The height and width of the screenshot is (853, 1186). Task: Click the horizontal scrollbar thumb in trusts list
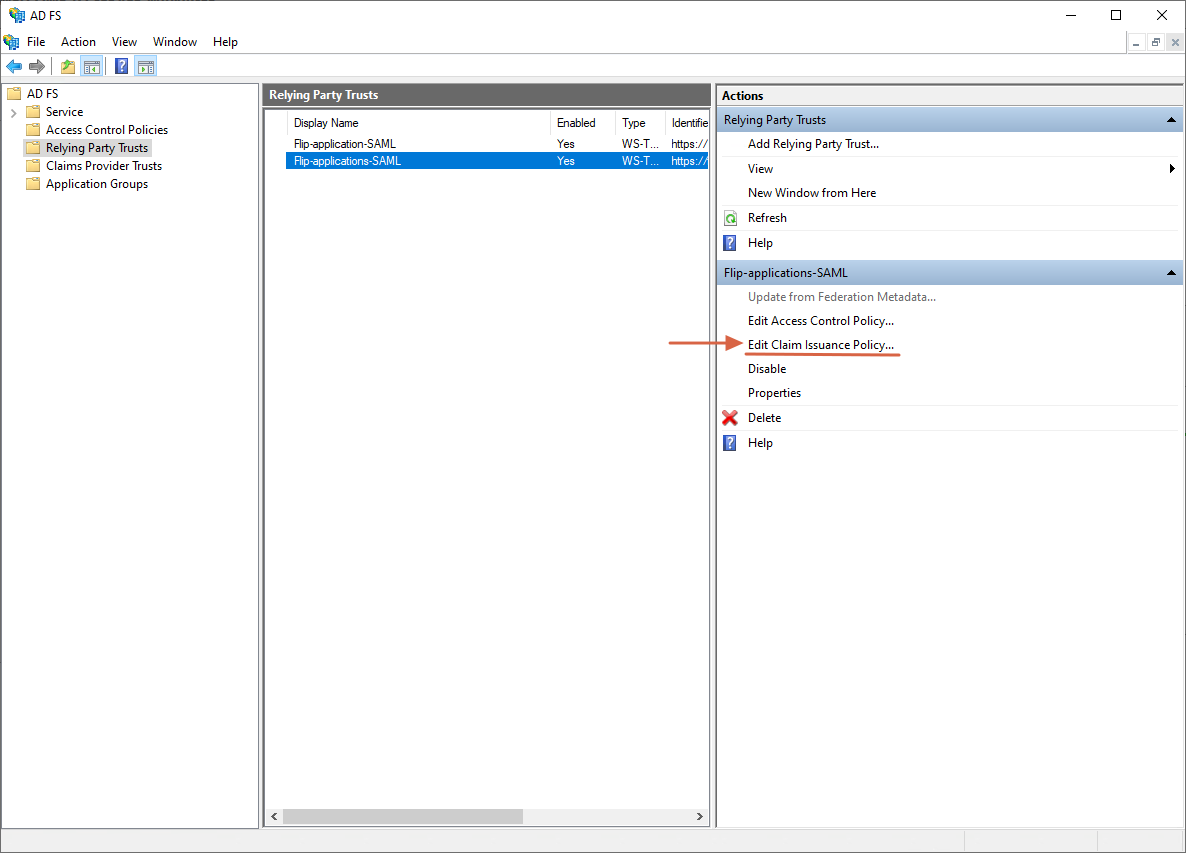pos(402,817)
